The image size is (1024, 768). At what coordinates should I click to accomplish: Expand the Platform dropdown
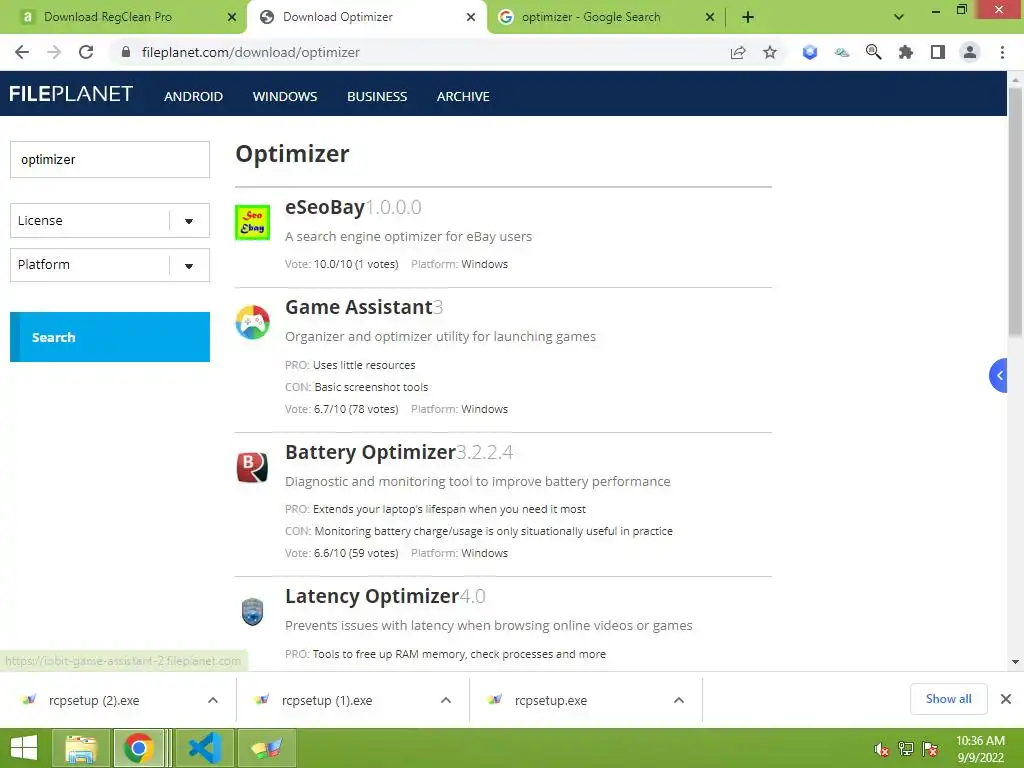tap(110, 264)
